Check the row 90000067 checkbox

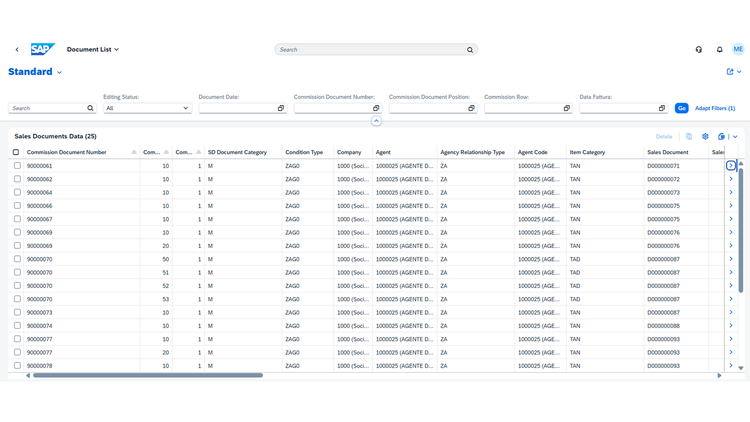pos(17,219)
